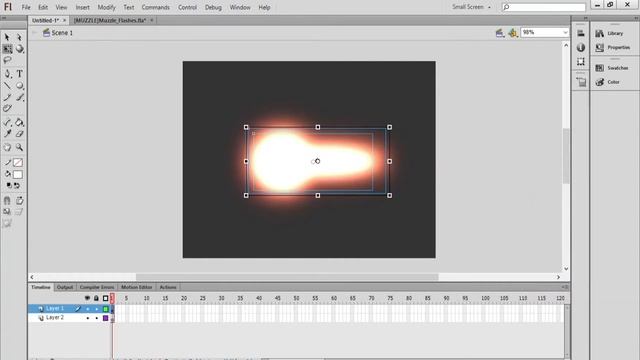This screenshot has height=360, width=640.
Task: Switch to the Compiler Errors tab
Action: 97,287
